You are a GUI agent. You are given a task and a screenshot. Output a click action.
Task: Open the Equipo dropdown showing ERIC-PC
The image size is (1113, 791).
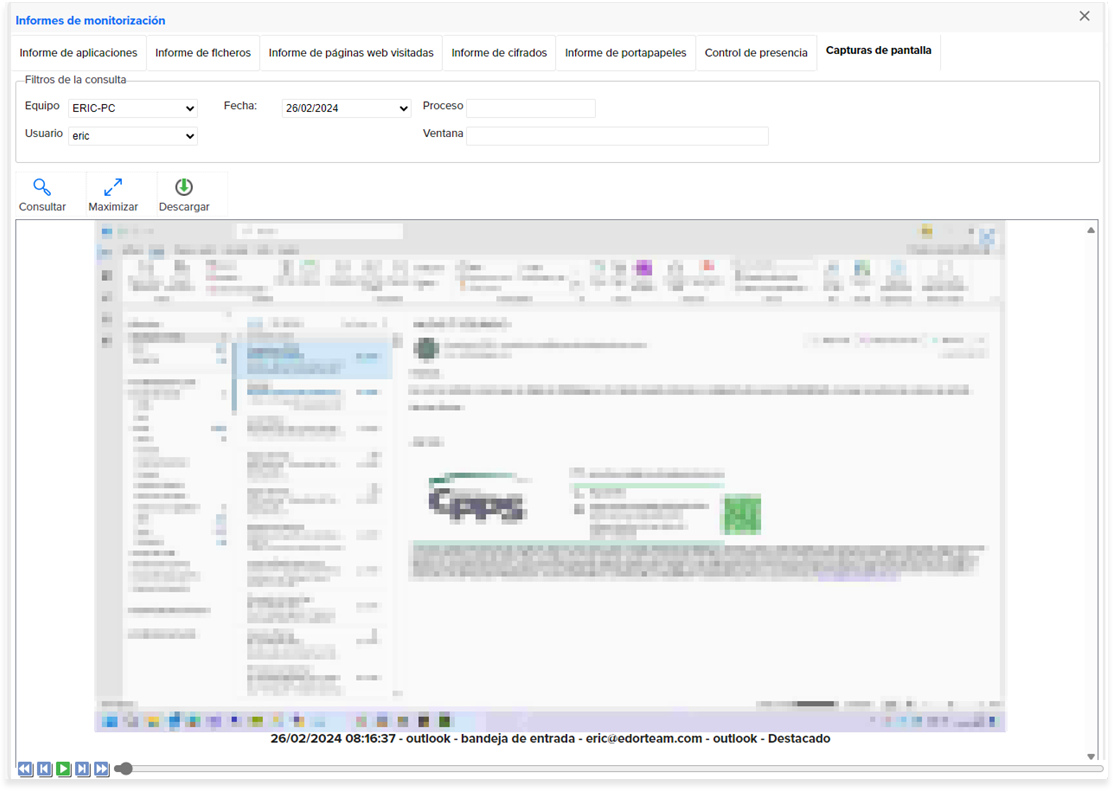point(133,108)
